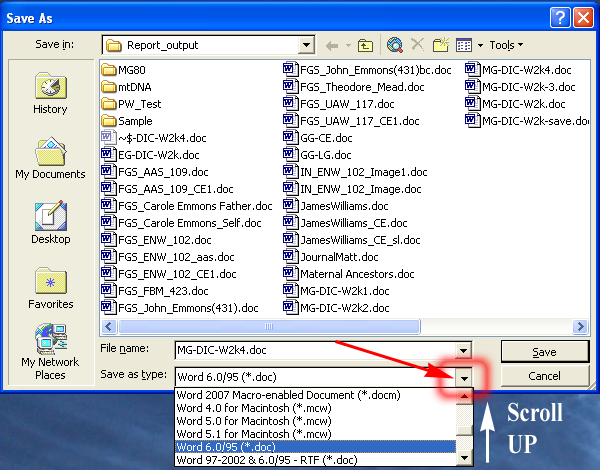Select FGS_ENW_102_aas.doc
This screenshot has height=470, width=600.
coord(168,257)
